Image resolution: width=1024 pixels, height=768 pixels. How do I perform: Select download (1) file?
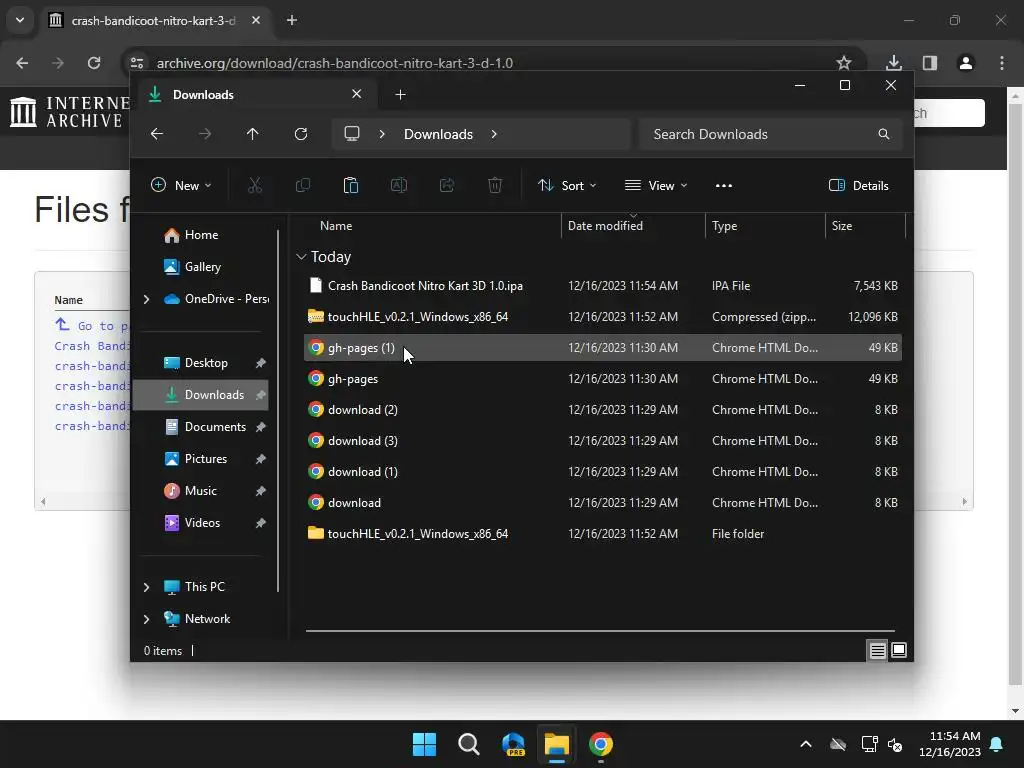[x=603, y=472]
